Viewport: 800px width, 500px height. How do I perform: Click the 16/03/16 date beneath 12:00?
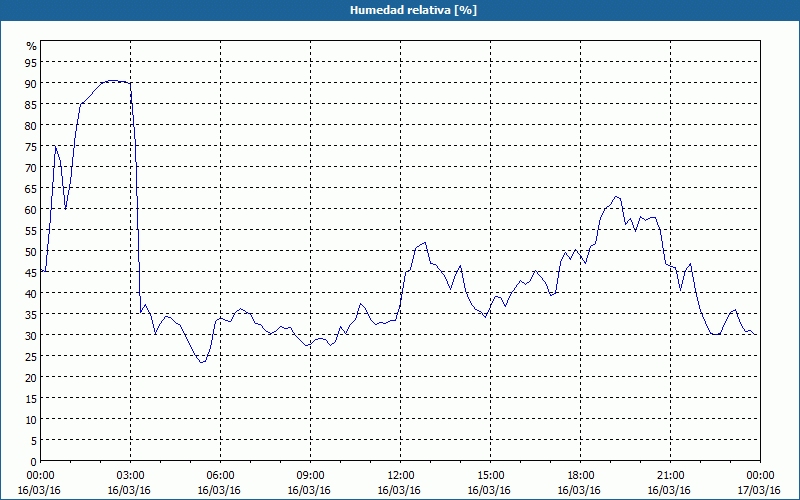[x=399, y=490]
